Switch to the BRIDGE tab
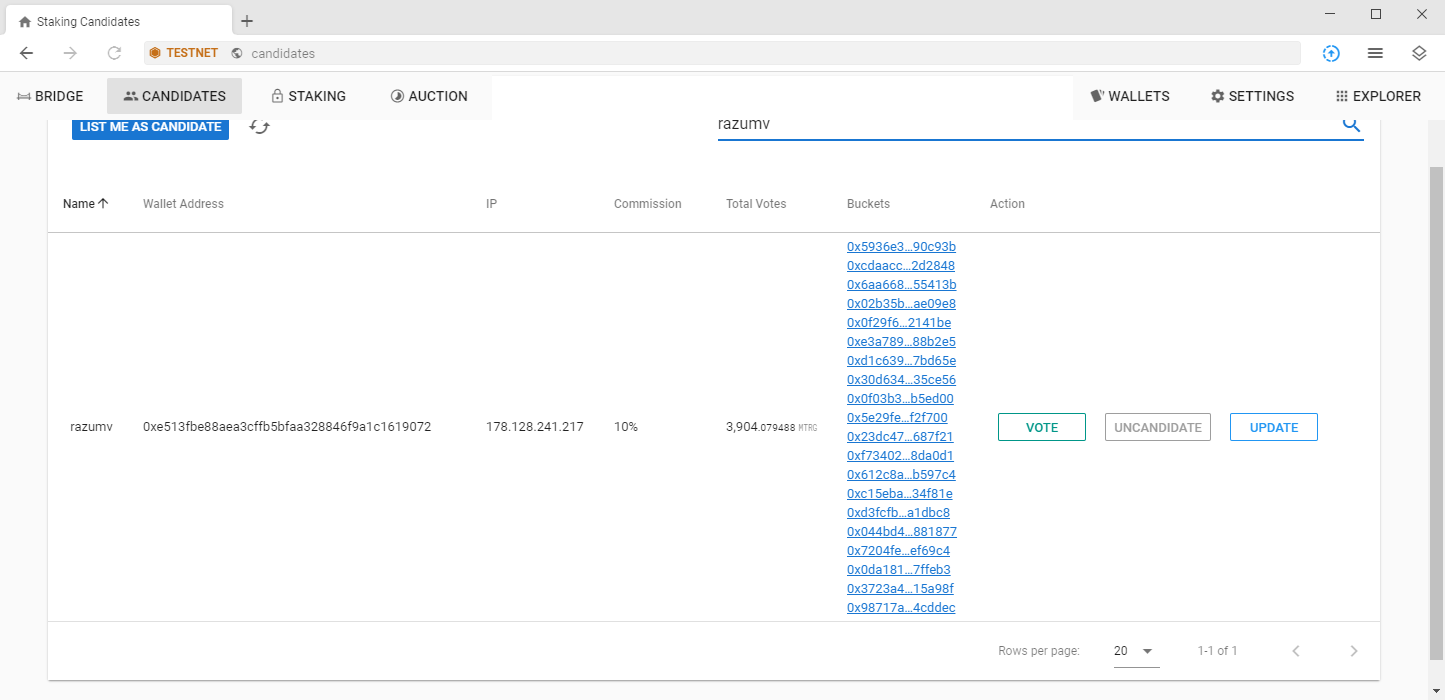1445x700 pixels. coord(50,96)
